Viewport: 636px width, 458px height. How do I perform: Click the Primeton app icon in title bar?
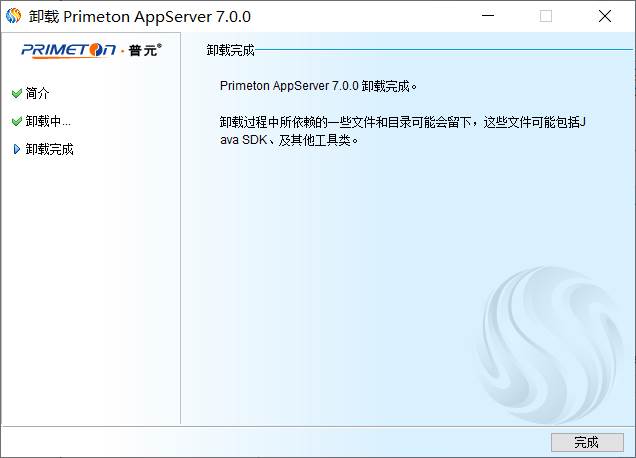click(14, 16)
